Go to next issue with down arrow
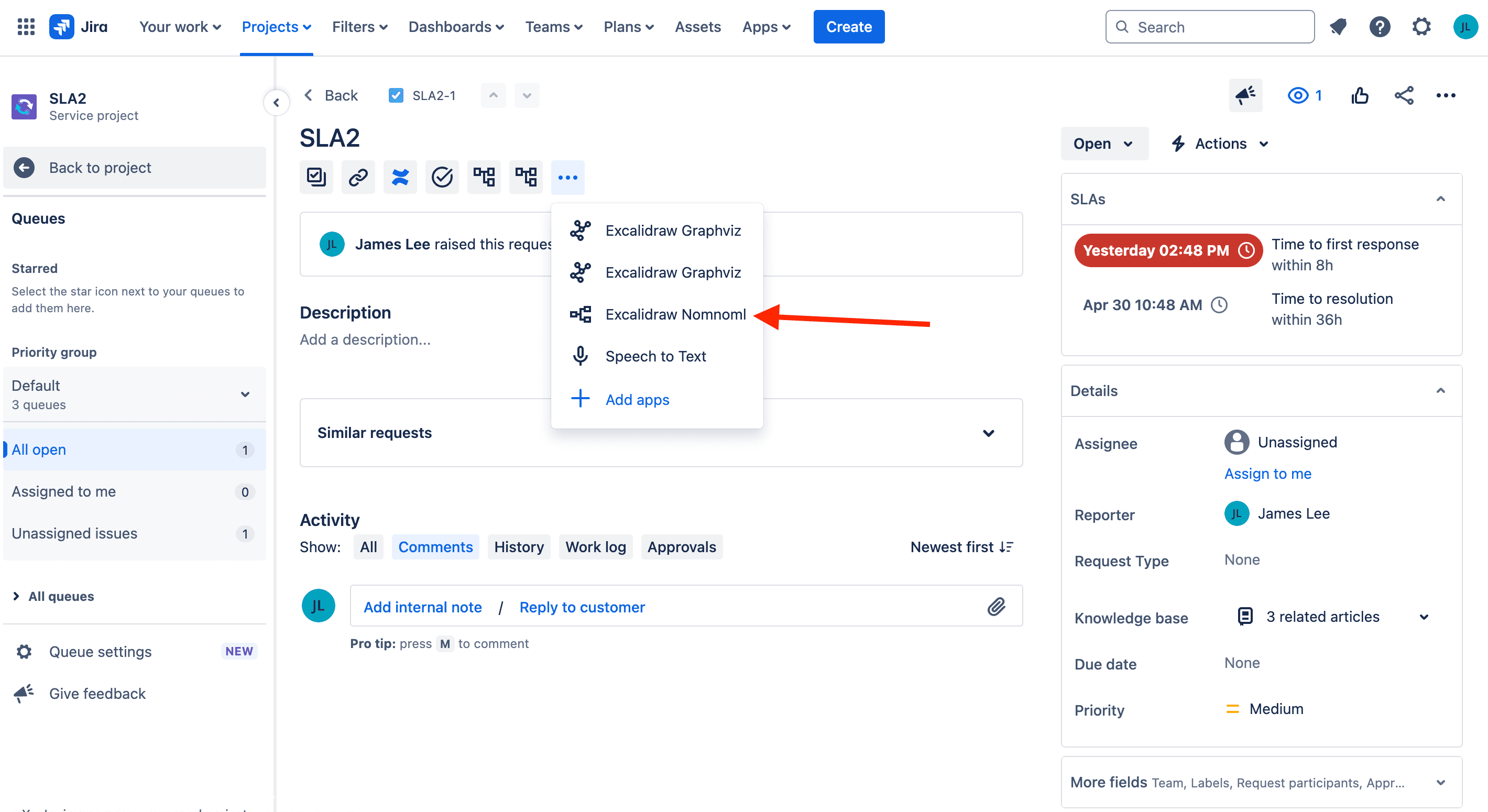 point(527,95)
